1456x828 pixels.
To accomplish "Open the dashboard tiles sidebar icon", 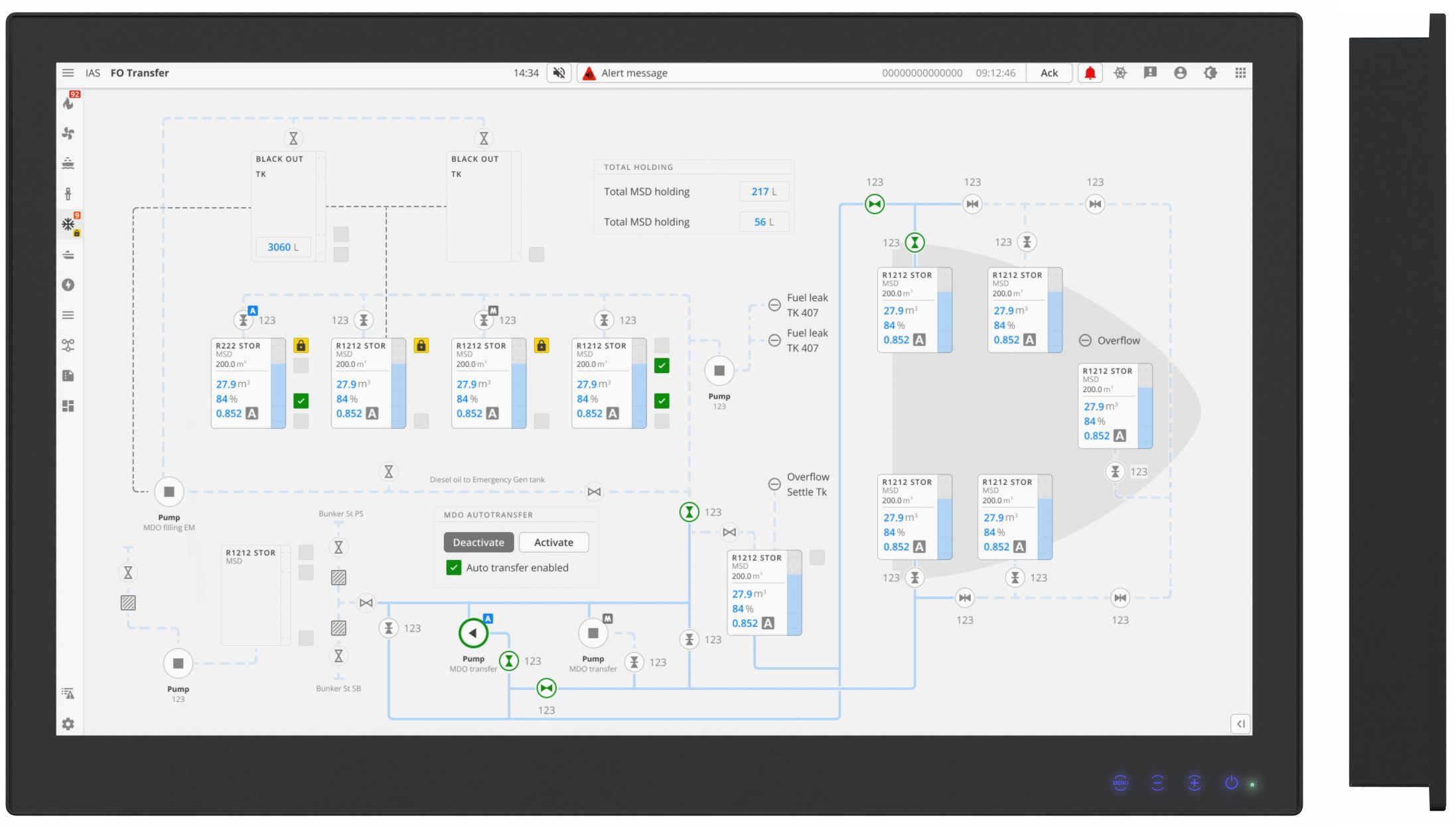I will (68, 406).
